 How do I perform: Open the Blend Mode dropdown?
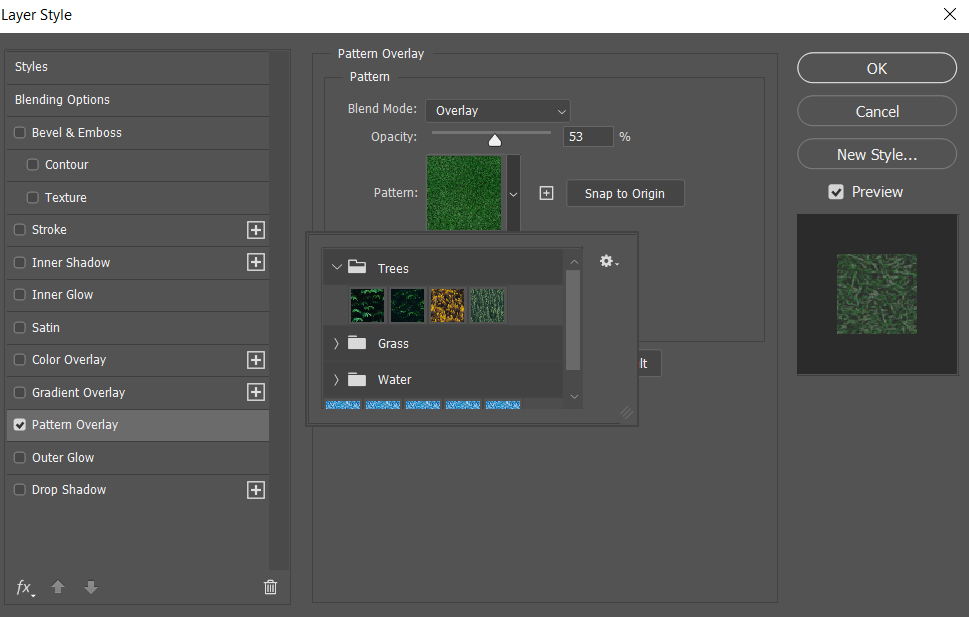pos(497,110)
